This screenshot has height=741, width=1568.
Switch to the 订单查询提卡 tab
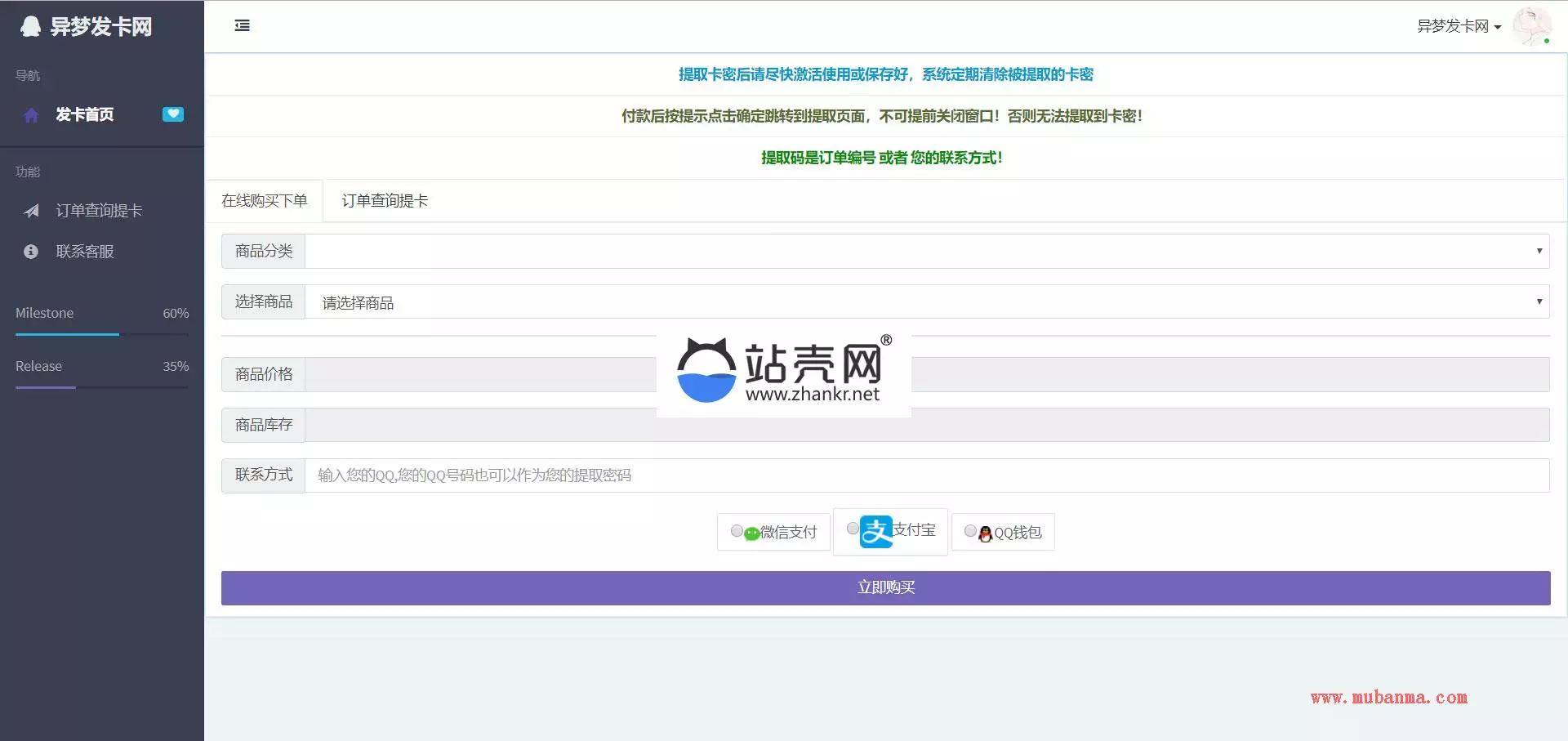coord(385,201)
